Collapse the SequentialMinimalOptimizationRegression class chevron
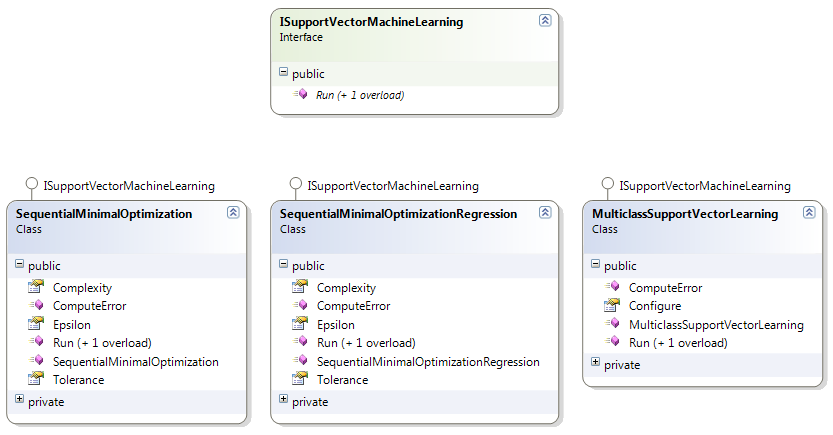 [545, 212]
